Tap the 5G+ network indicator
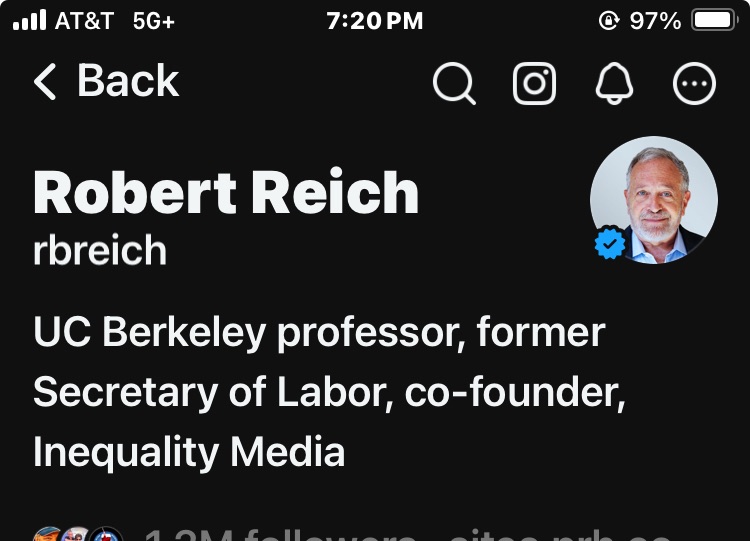The width and height of the screenshot is (750, 541). point(154,20)
